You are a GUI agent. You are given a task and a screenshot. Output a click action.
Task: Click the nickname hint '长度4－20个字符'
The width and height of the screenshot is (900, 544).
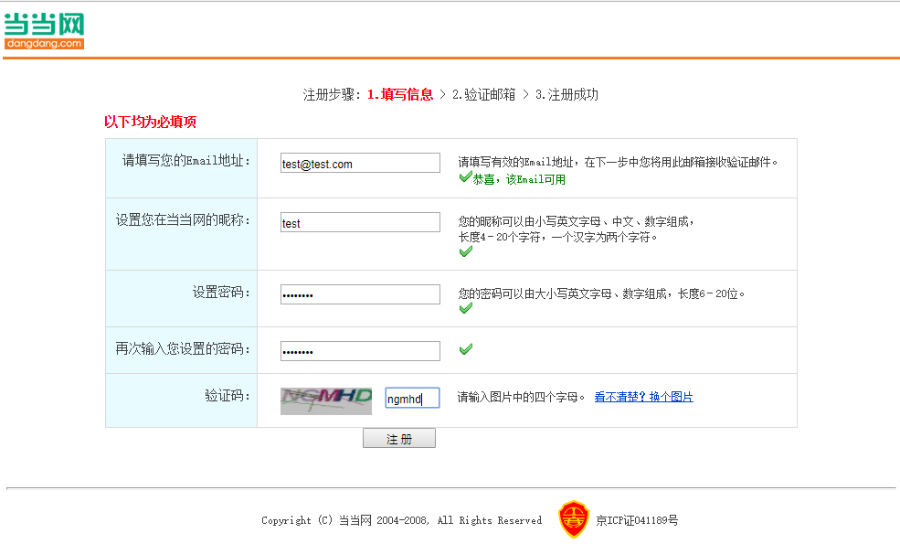499,237
